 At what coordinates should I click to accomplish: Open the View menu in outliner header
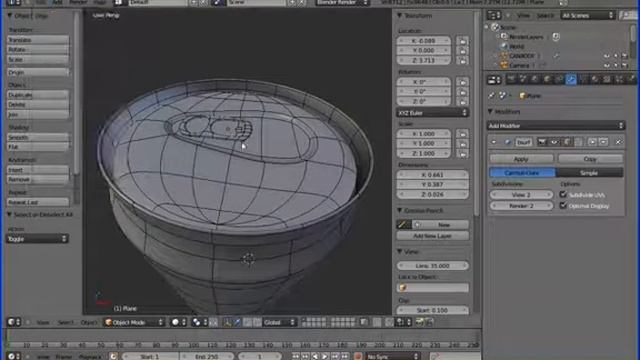pyautogui.click(x=523, y=16)
